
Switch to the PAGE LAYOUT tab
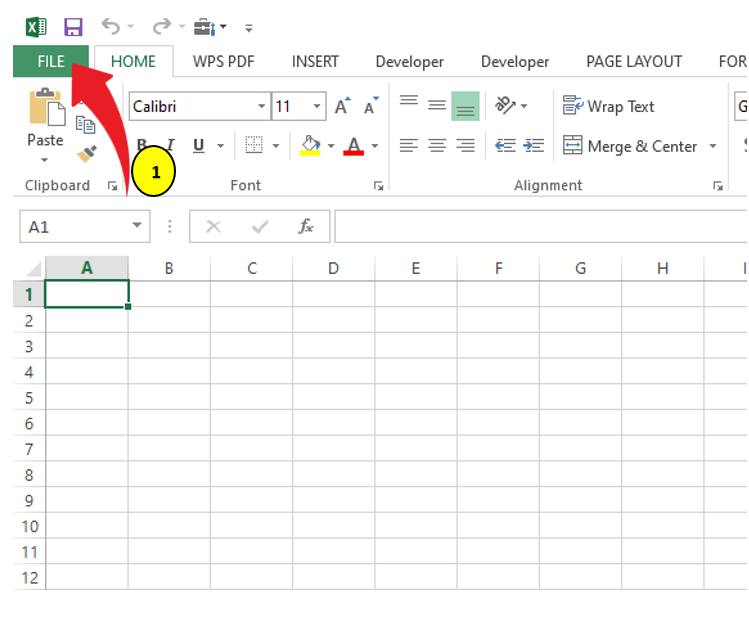click(634, 61)
